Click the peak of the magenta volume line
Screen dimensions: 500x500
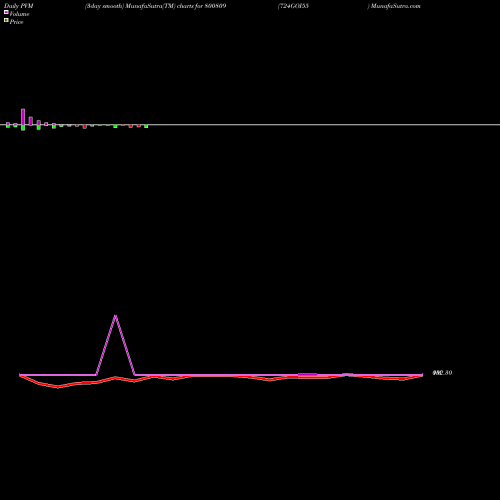pyautogui.click(x=115, y=316)
